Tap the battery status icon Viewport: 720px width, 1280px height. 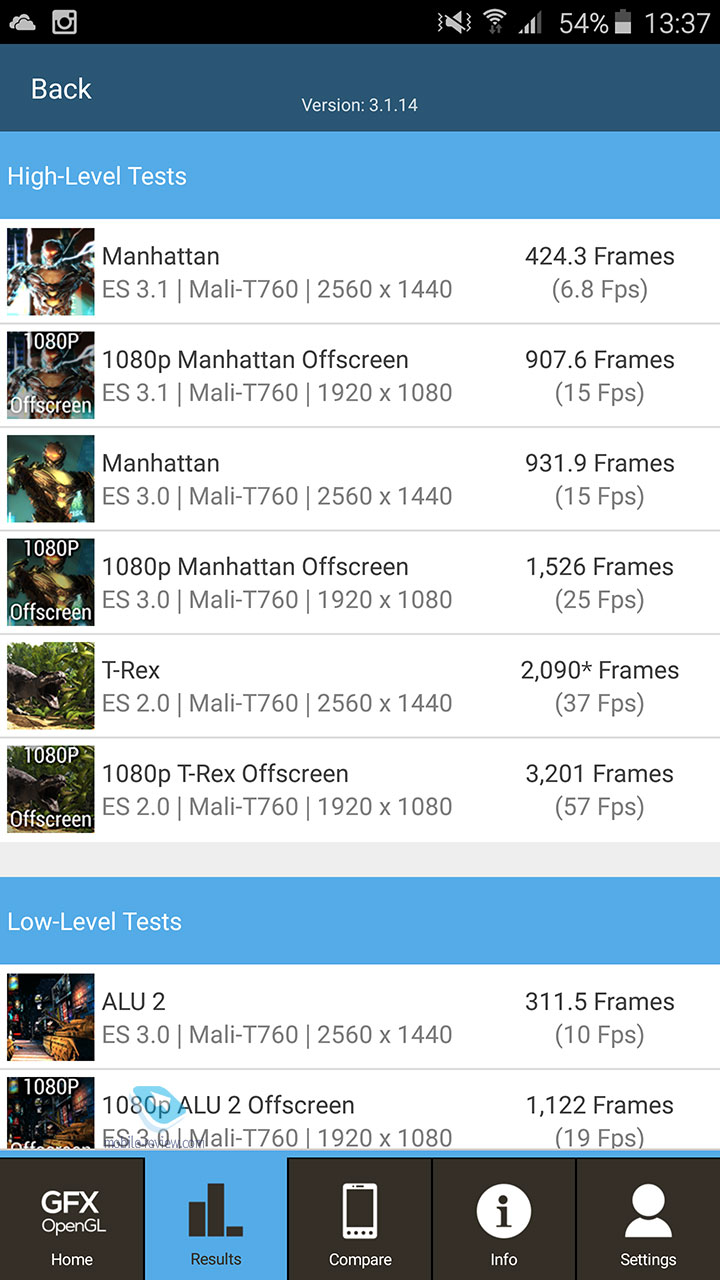626,22
